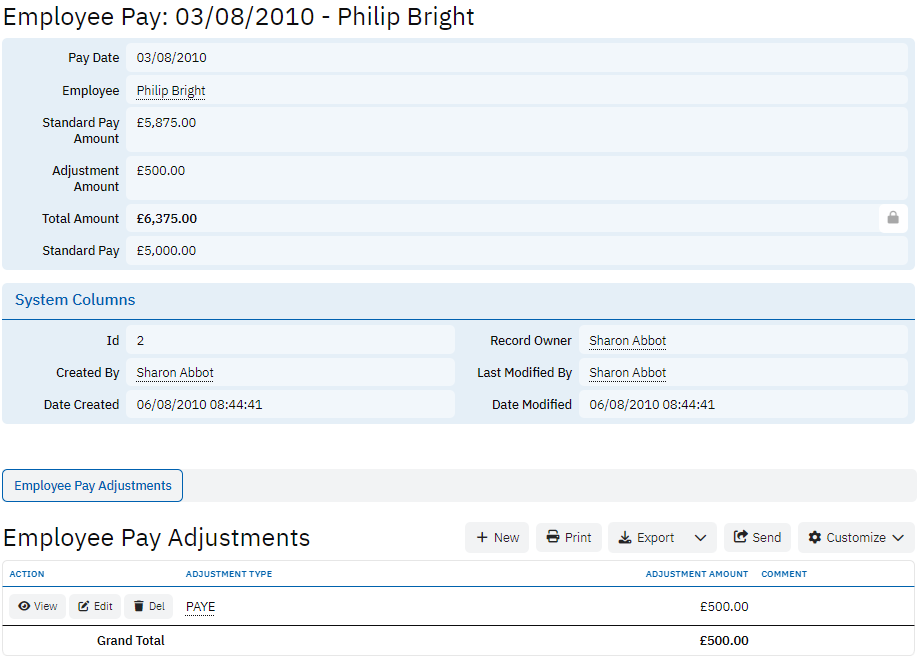Print the pay adjustments list
Viewport: 917px width, 663px height.
pos(568,538)
